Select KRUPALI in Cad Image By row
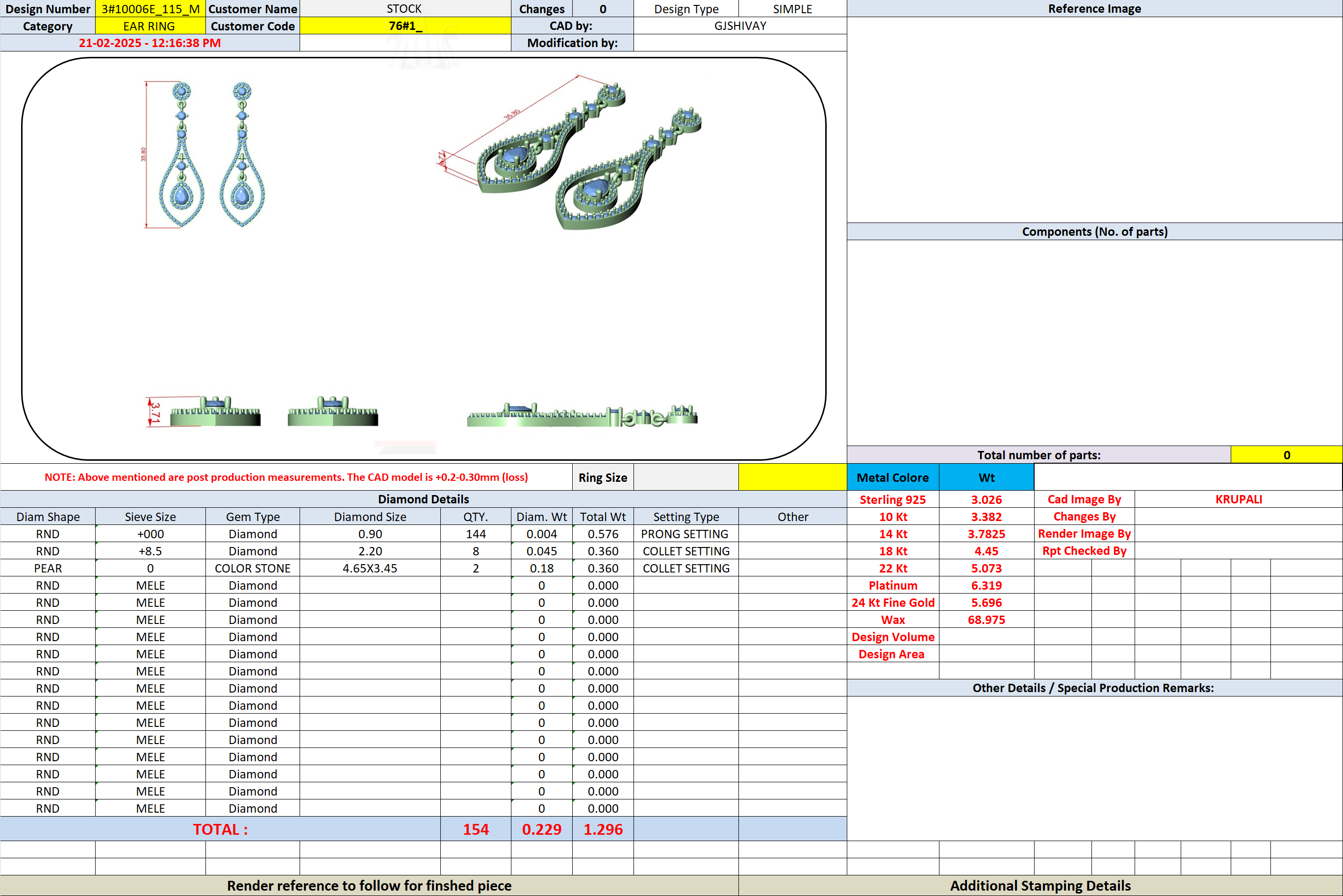The width and height of the screenshot is (1343, 896). [1239, 499]
